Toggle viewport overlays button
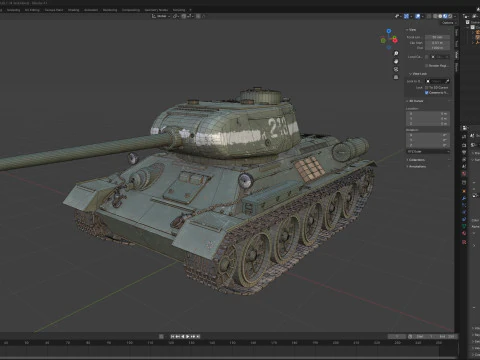The width and height of the screenshot is (480, 360). point(417,16)
